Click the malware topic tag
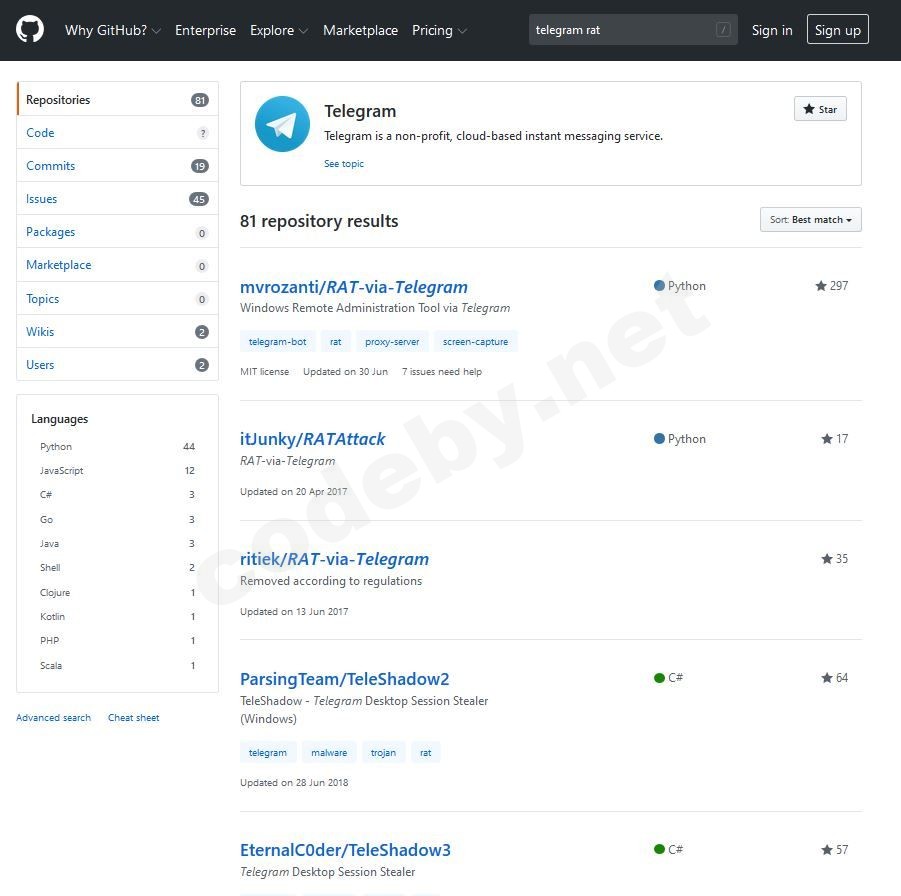Viewport: 901px width, 896px height. pyautogui.click(x=329, y=752)
